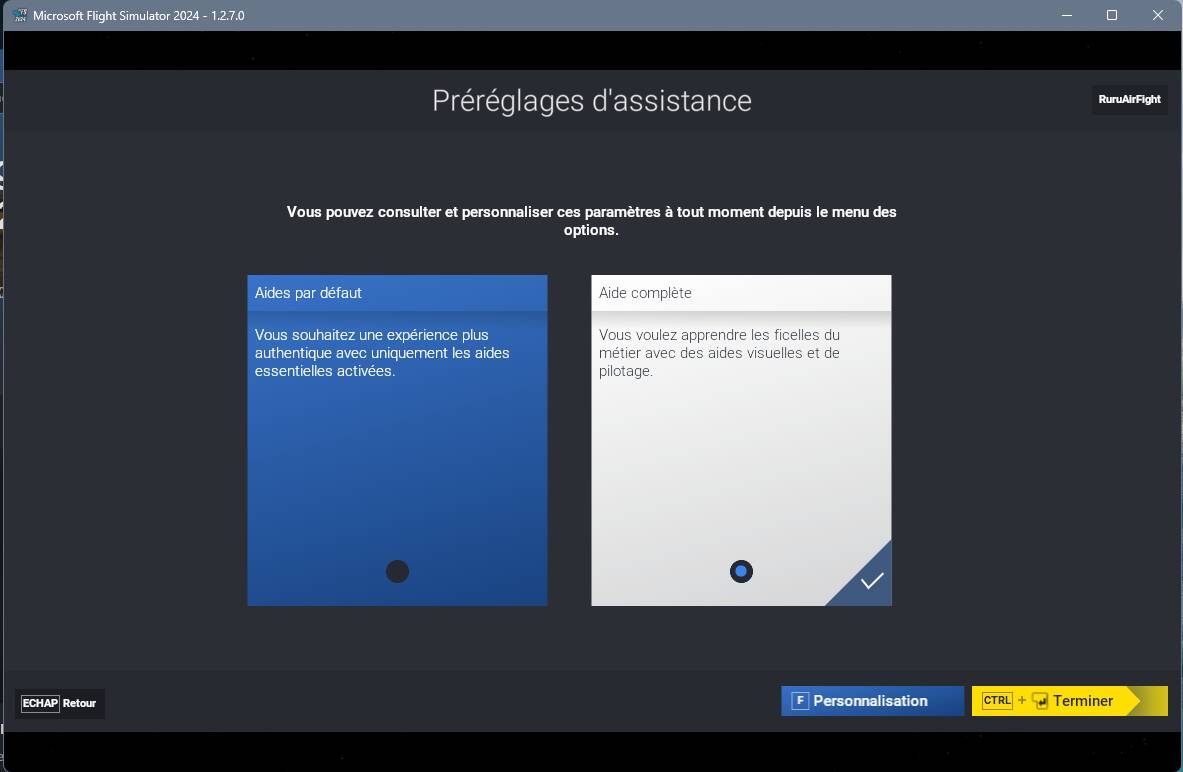
Task: Click the CTRL key icon on yellow button
Action: point(997,701)
